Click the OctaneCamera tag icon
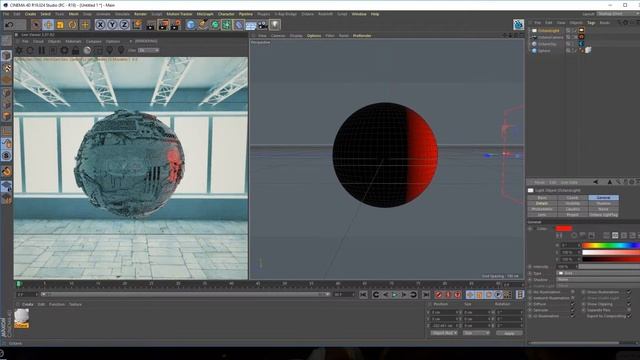The height and width of the screenshot is (360, 640). click(x=581, y=37)
